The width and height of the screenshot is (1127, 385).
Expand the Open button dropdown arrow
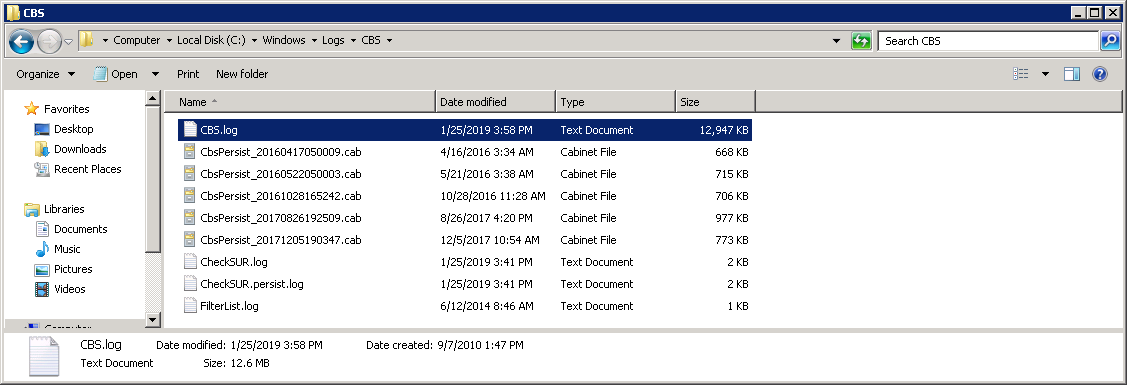tap(155, 74)
